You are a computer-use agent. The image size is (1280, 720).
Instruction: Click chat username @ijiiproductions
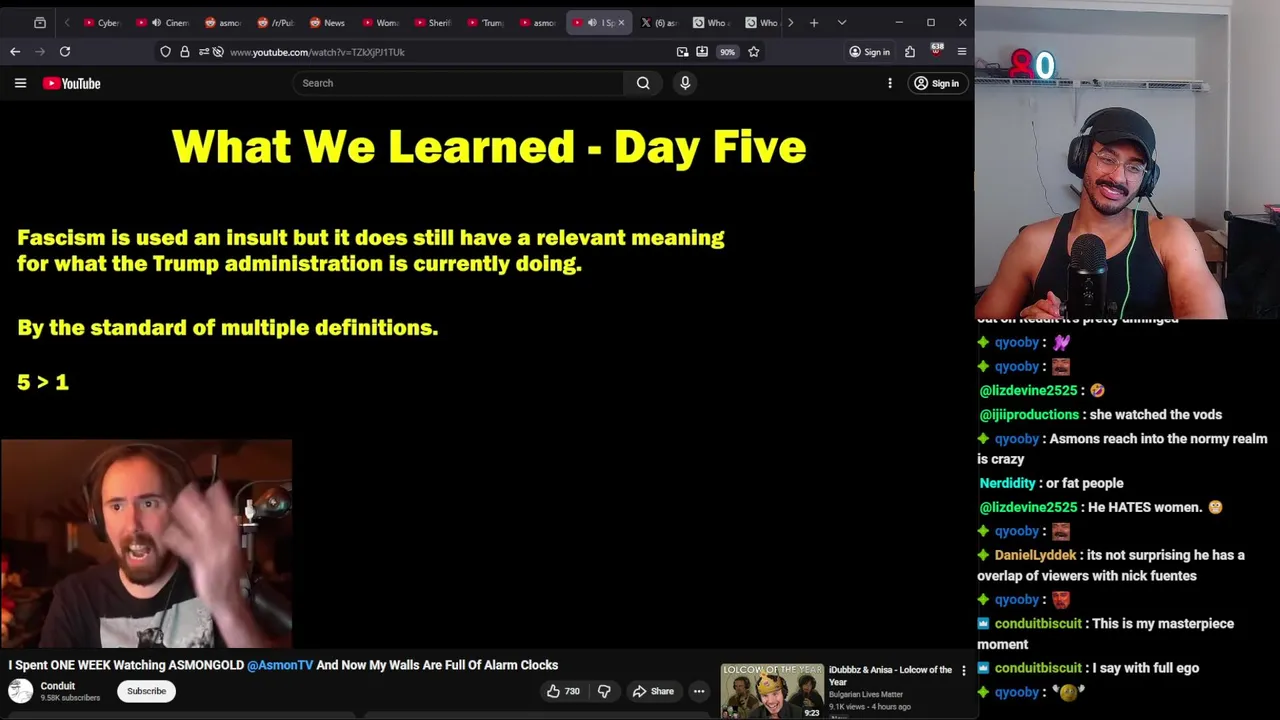point(1029,414)
